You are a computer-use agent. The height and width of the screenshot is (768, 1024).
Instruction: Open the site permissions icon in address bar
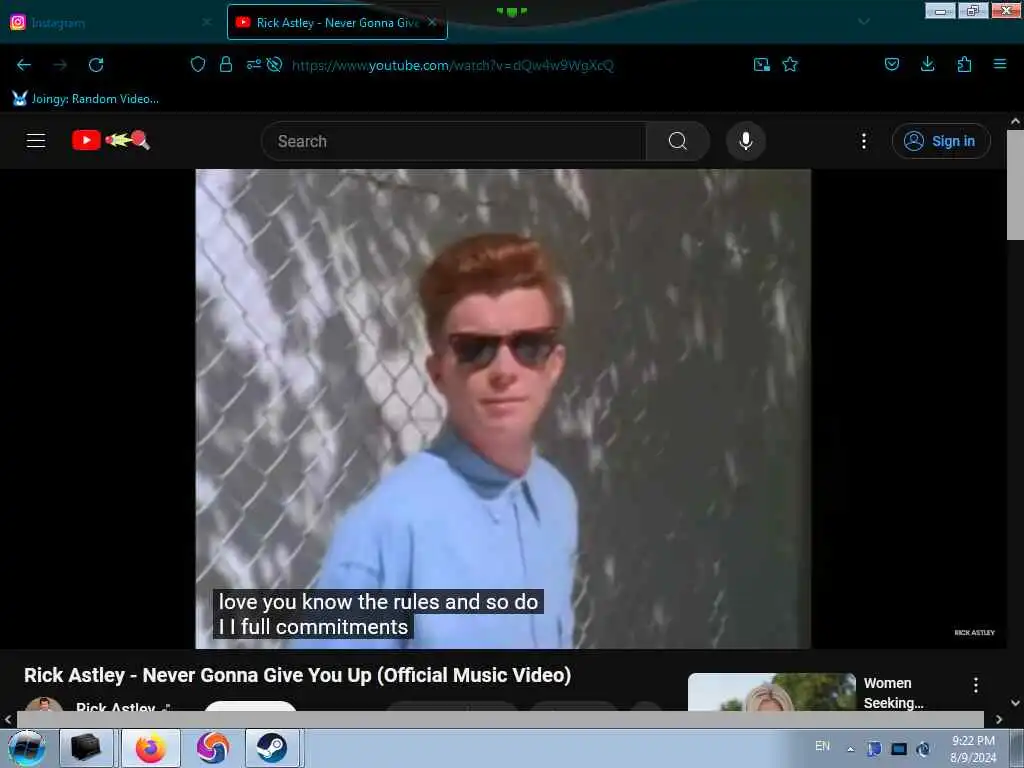point(253,64)
